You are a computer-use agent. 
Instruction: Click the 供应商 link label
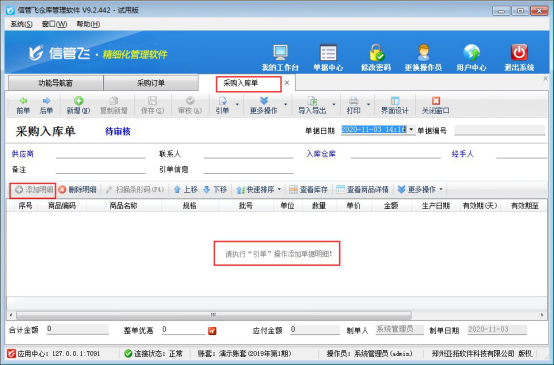(x=23, y=154)
